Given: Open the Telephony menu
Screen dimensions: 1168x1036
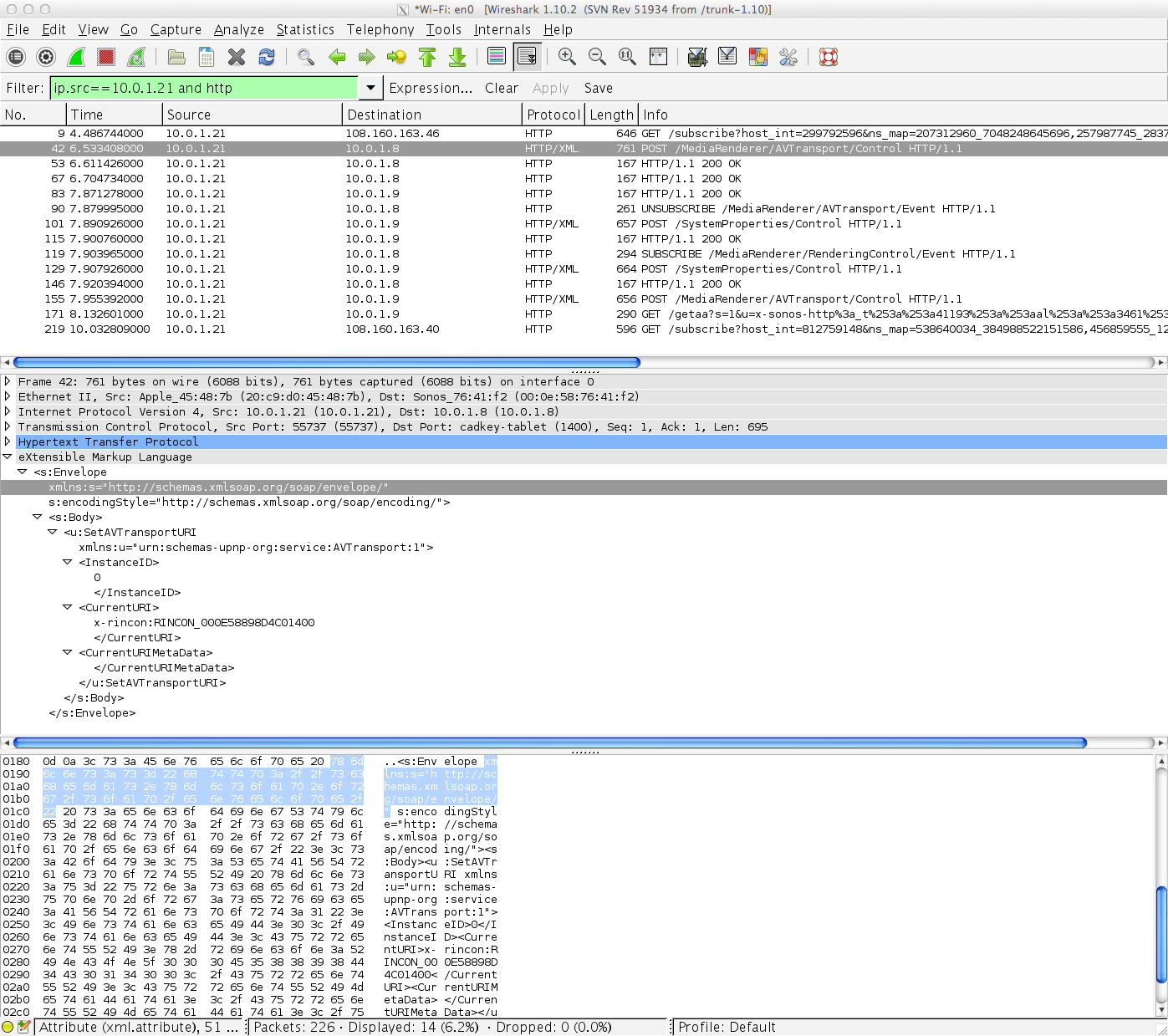Looking at the screenshot, I should pos(380,29).
